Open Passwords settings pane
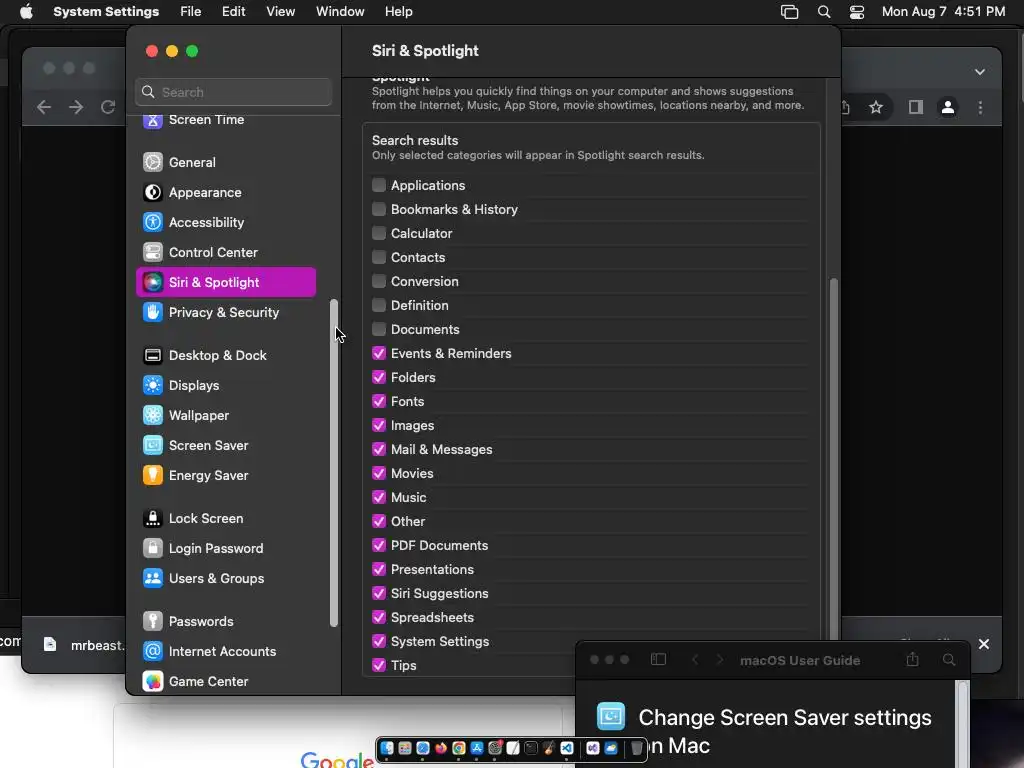The width and height of the screenshot is (1024, 768). click(225, 622)
